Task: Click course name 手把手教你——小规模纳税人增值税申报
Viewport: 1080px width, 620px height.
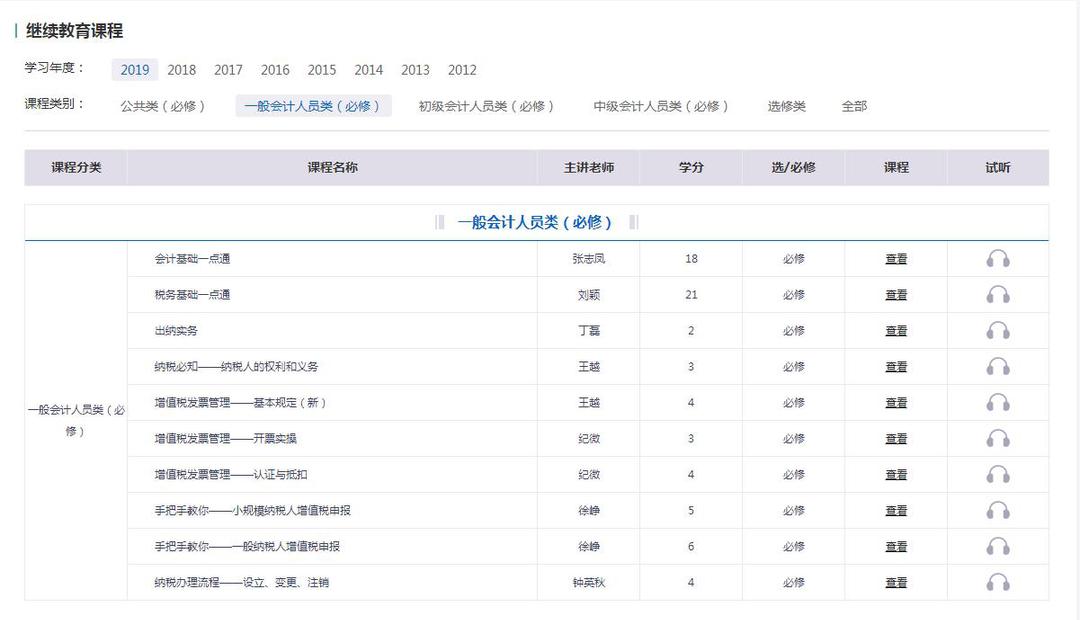Action: [252, 510]
